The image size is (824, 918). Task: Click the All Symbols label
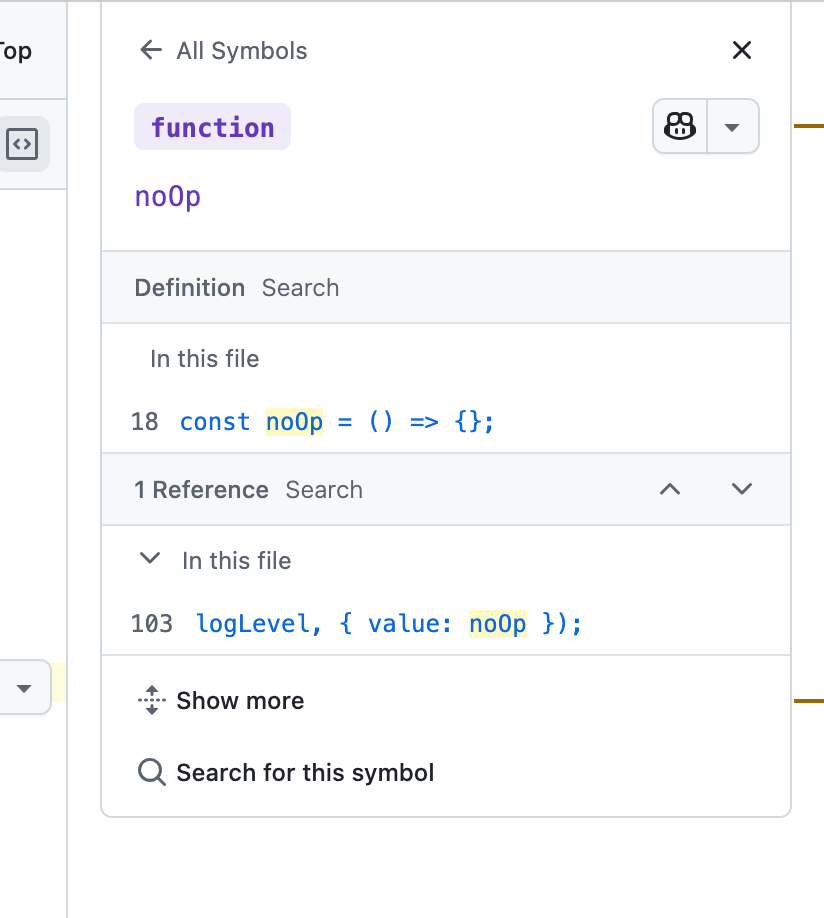coord(242,51)
